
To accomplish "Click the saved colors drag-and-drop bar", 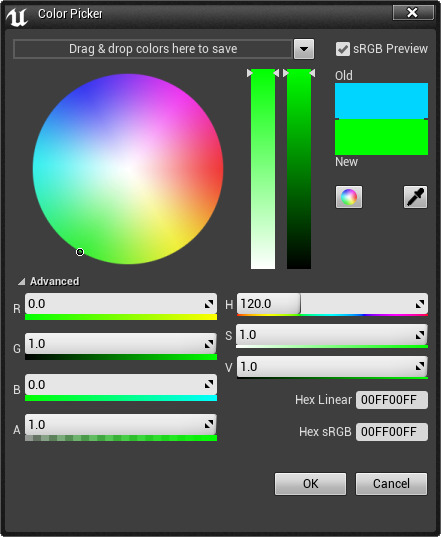I will (153, 49).
